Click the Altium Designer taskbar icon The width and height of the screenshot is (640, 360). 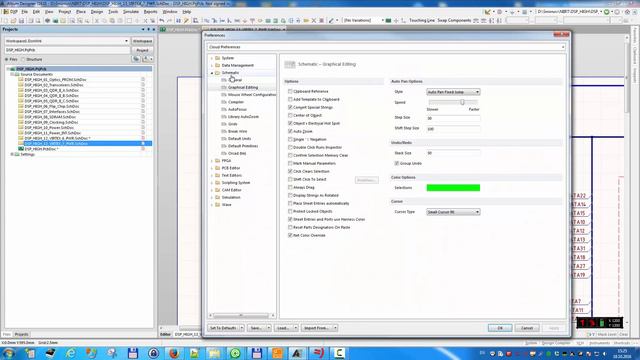pos(297,353)
